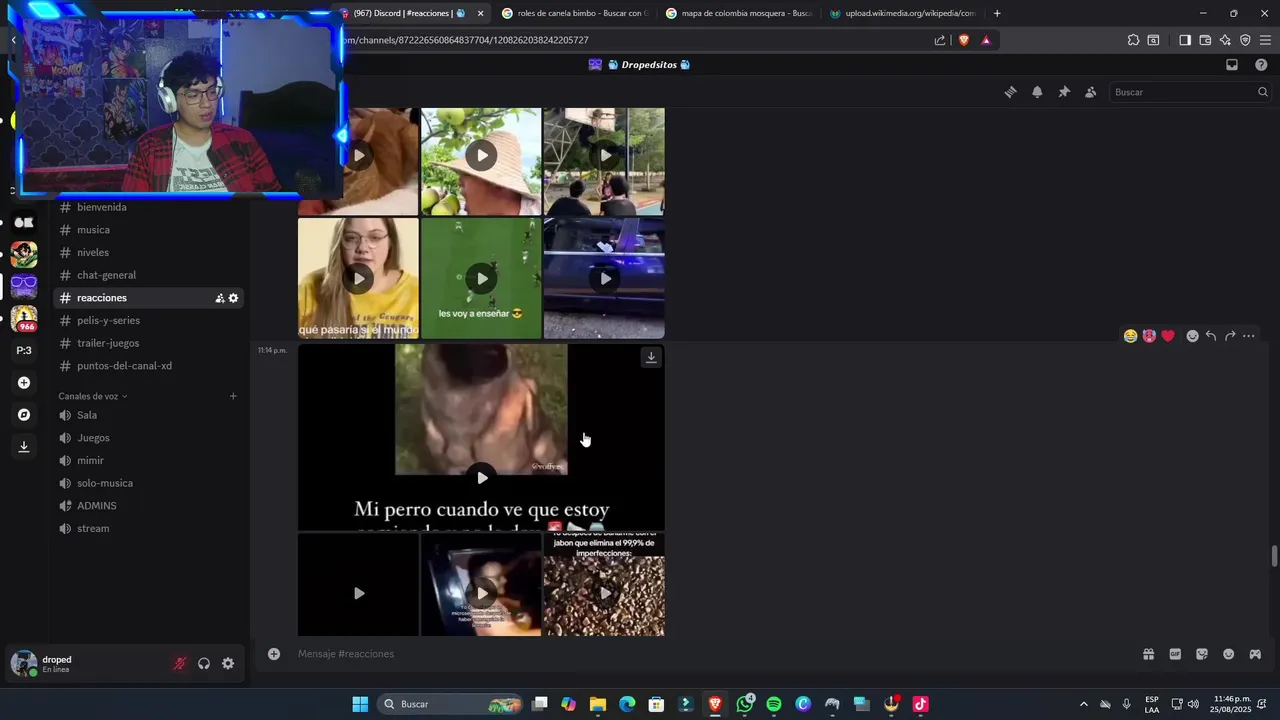Switch to upload.wikimedia.org tab
Viewport: 1280px width, 720px height.
coord(903,13)
